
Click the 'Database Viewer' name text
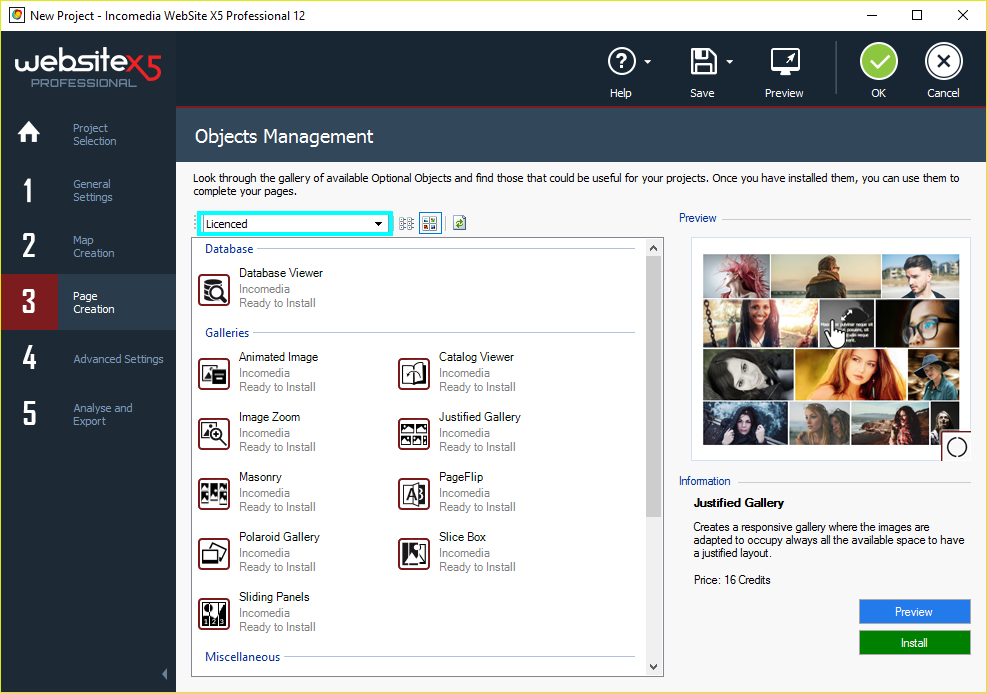point(281,273)
